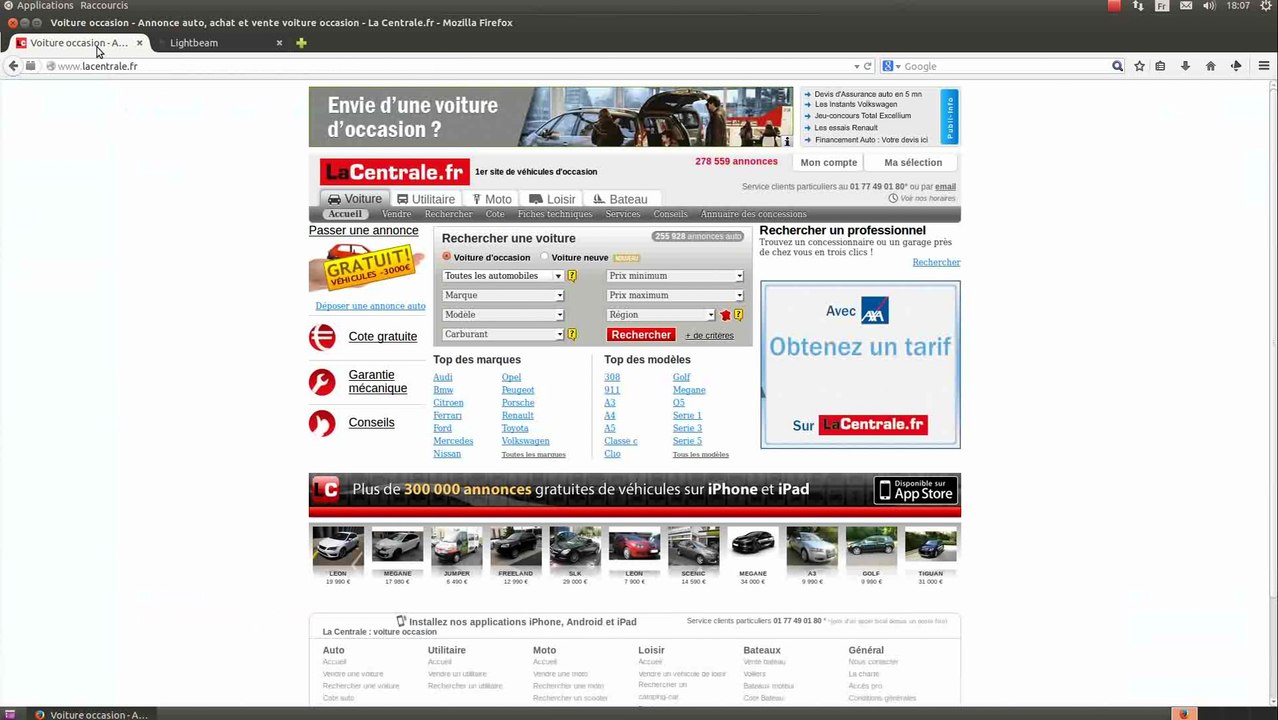Image resolution: width=1278 pixels, height=720 pixels.
Task: Open the volume indicator in top panel
Action: (x=1209, y=6)
